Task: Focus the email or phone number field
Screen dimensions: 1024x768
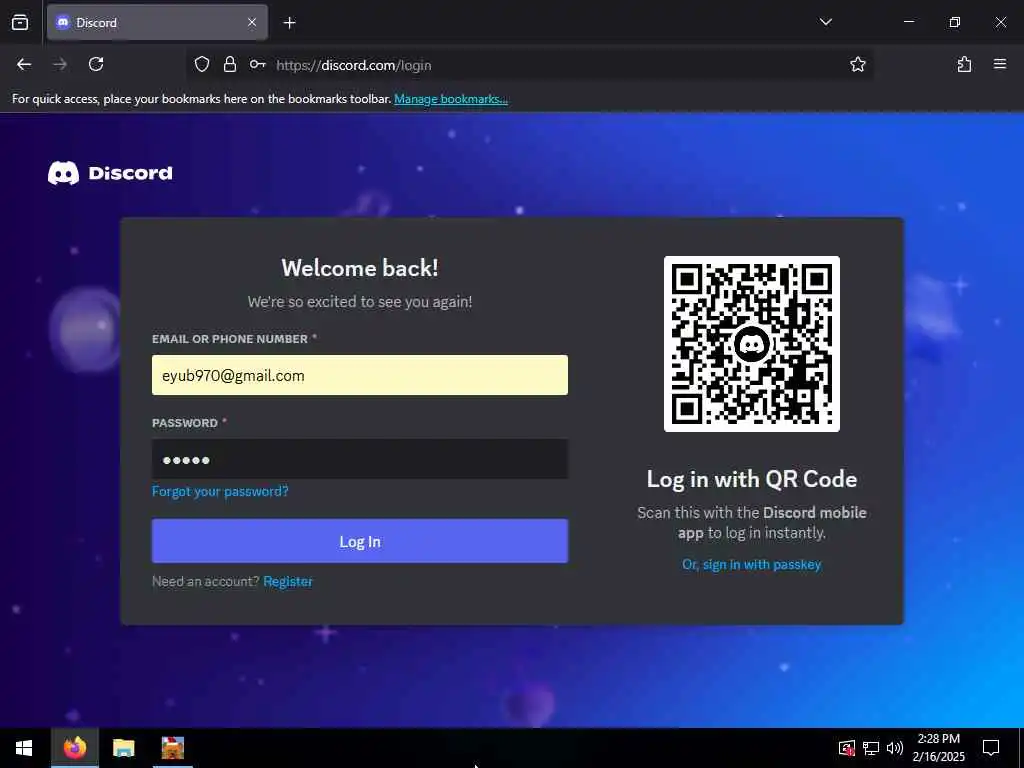Action: [x=360, y=375]
